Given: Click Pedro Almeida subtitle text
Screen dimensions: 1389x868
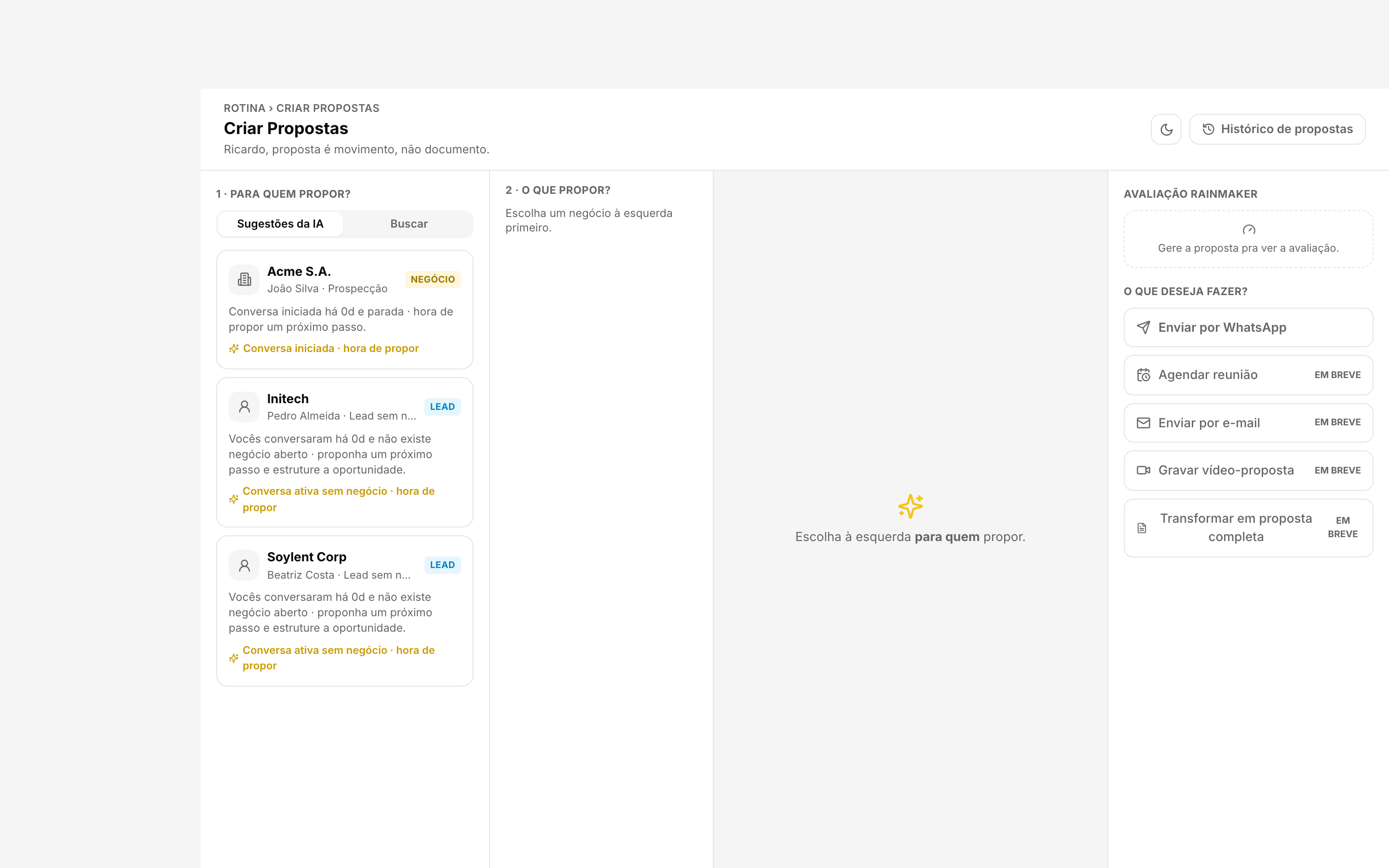Looking at the screenshot, I should 341,416.
